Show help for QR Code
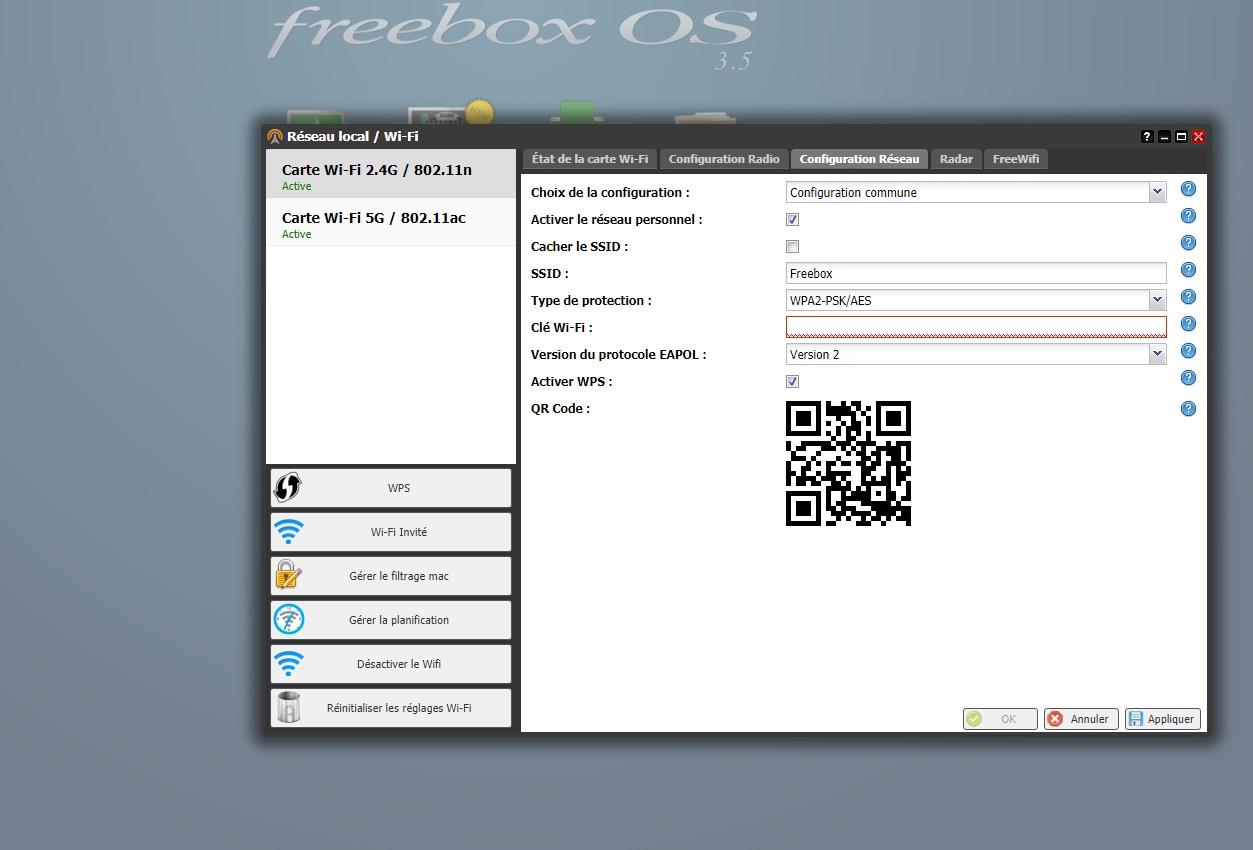The image size is (1253, 850). pyautogui.click(x=1188, y=409)
